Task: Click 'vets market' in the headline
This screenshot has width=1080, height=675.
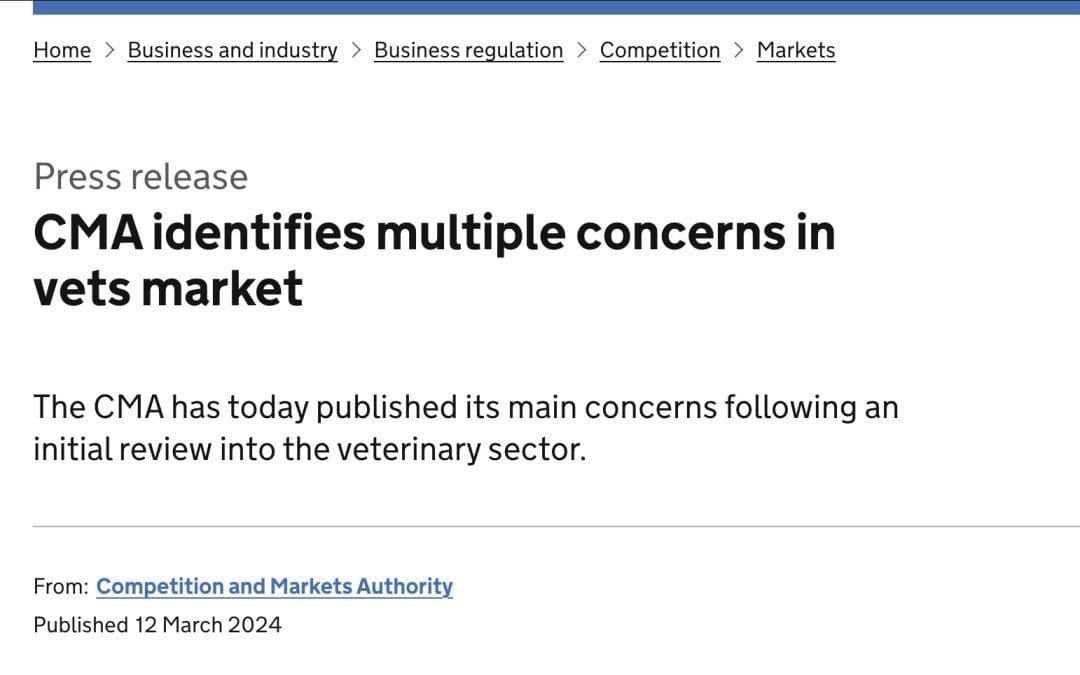Action: [168, 288]
